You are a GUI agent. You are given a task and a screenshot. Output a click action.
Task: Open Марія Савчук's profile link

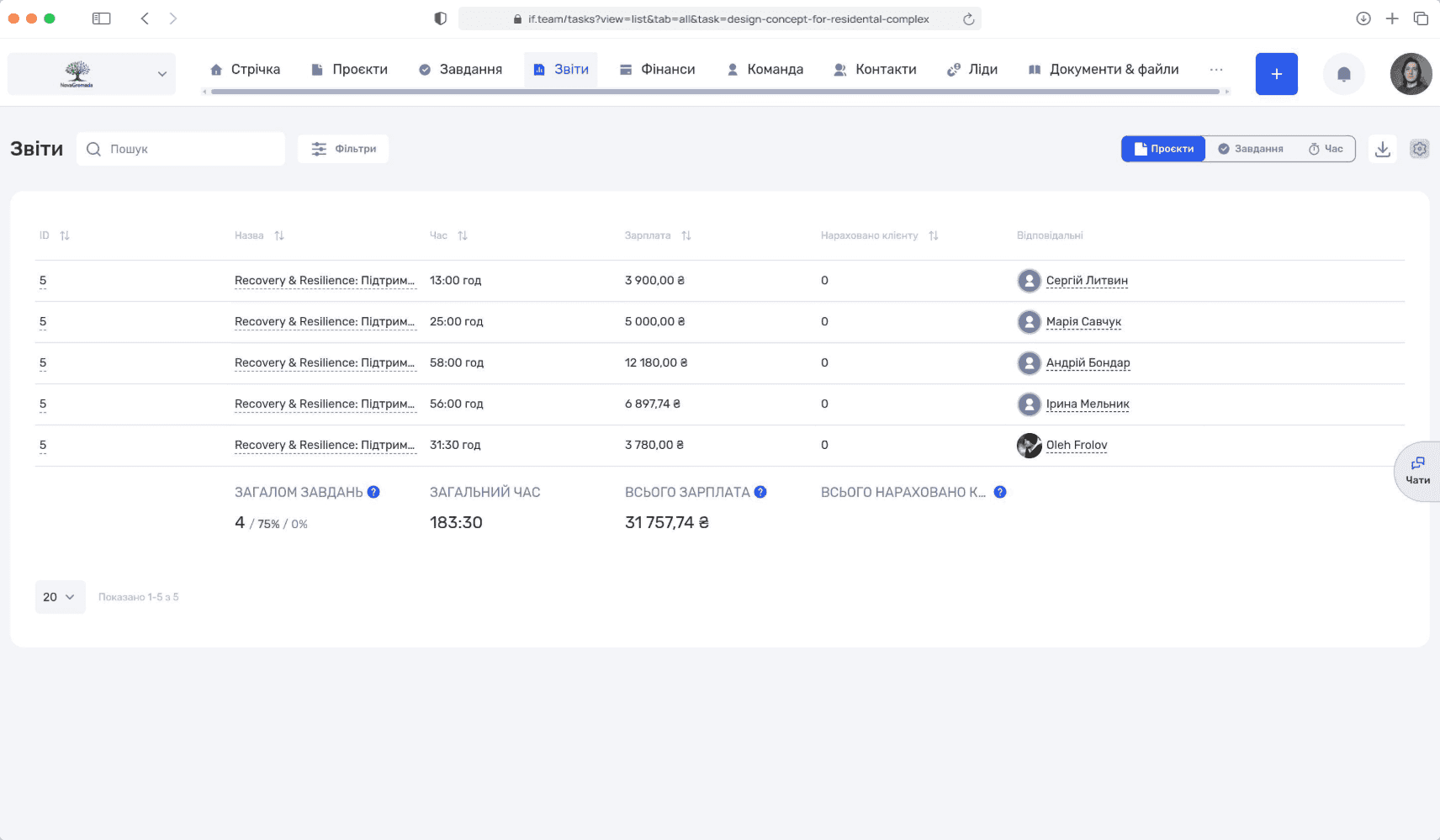1083,322
